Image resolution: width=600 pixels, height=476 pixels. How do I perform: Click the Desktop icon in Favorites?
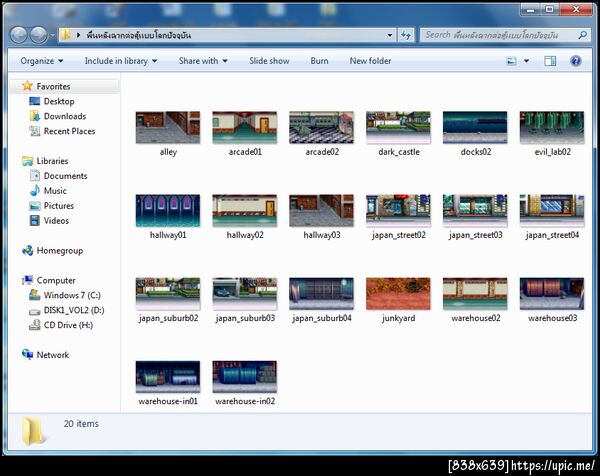coord(35,101)
